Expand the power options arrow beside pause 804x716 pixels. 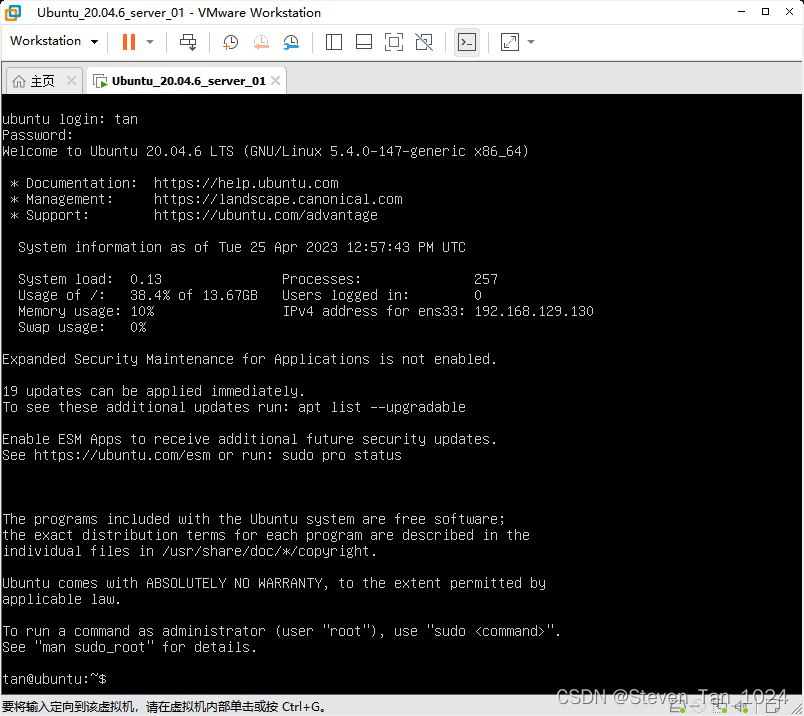click(150, 42)
